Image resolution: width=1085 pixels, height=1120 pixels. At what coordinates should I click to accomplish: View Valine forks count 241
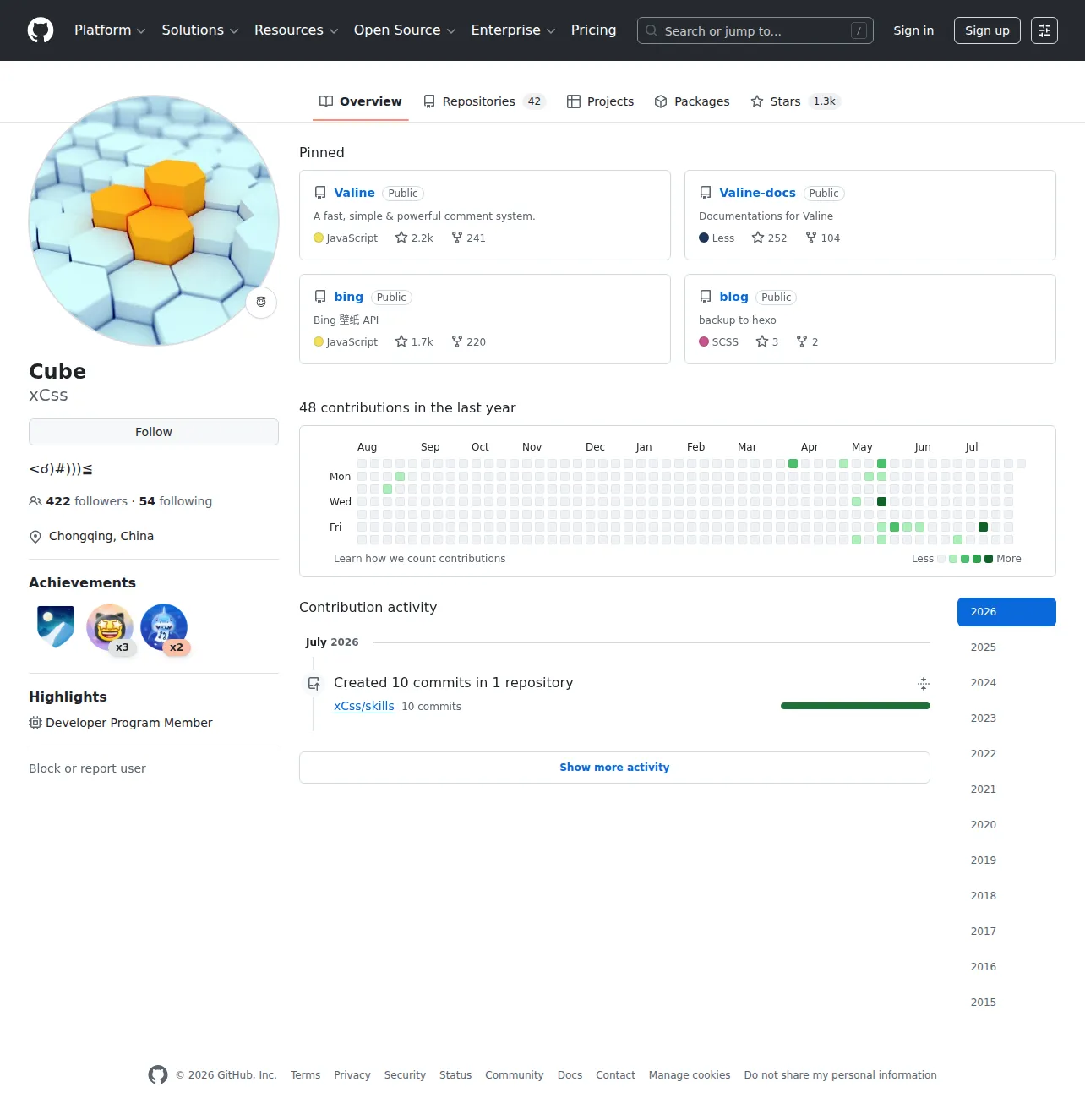(x=469, y=238)
